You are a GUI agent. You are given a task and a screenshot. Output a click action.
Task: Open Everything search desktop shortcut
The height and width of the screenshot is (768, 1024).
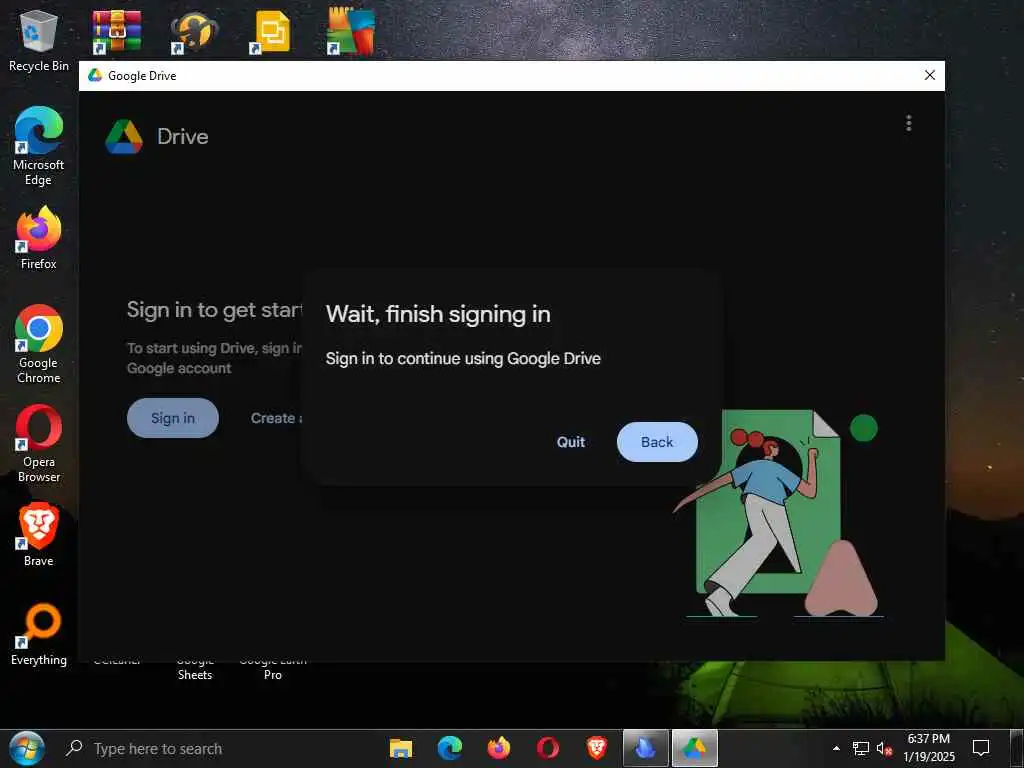click(39, 635)
